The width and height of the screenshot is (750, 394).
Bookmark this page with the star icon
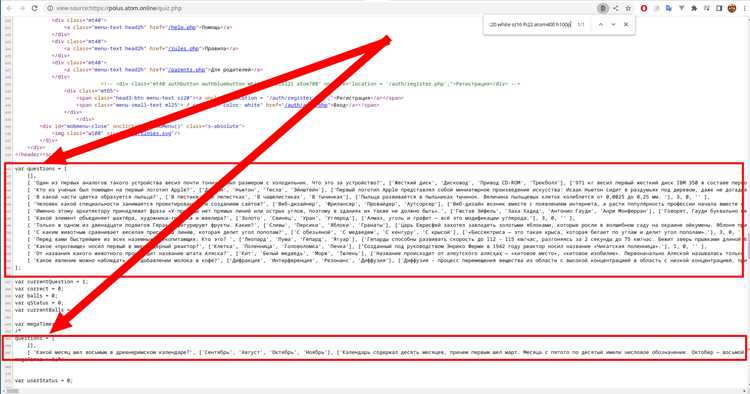tap(629, 8)
